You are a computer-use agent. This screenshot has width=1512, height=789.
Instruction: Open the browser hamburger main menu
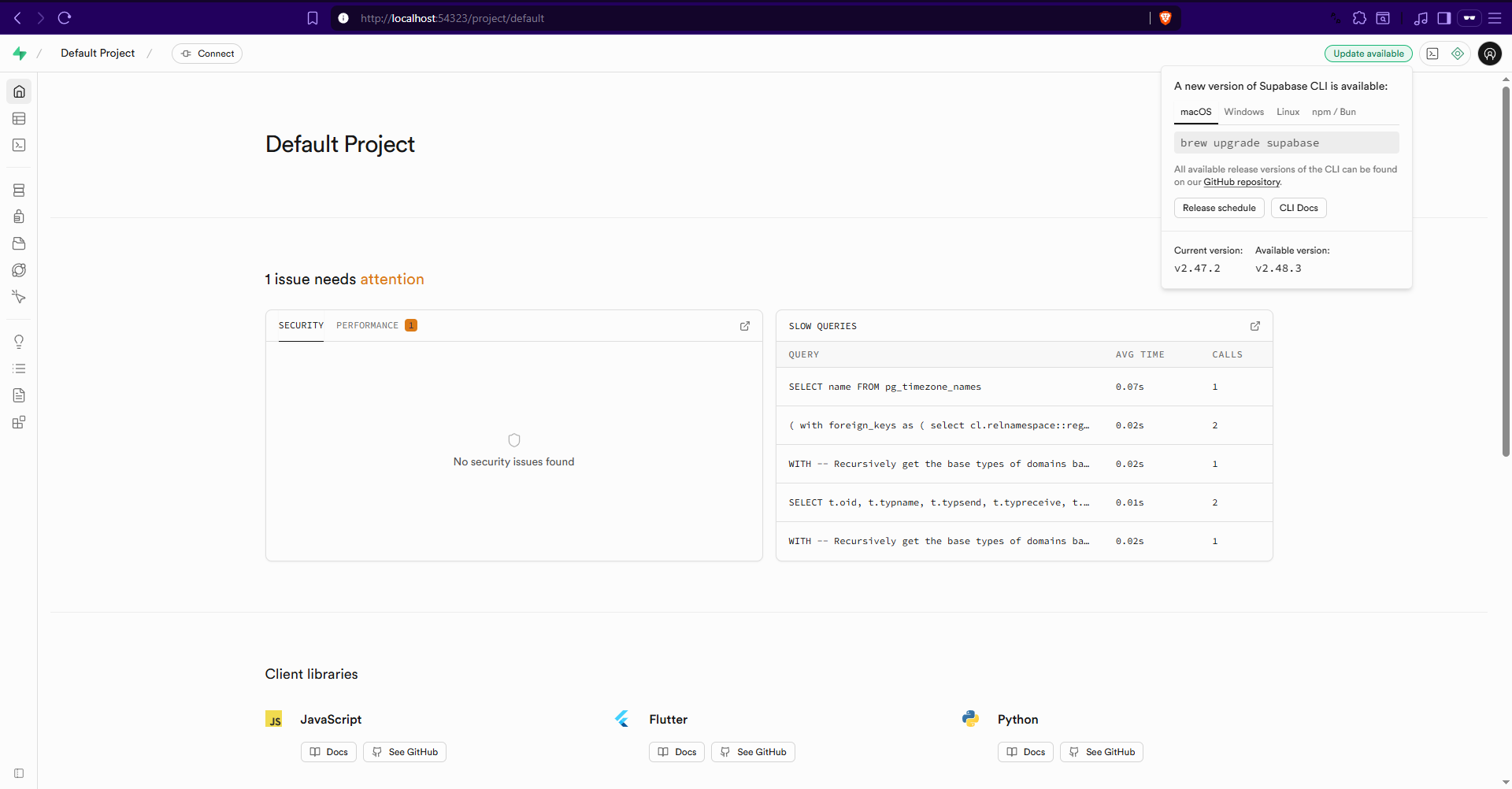[x=1495, y=18]
